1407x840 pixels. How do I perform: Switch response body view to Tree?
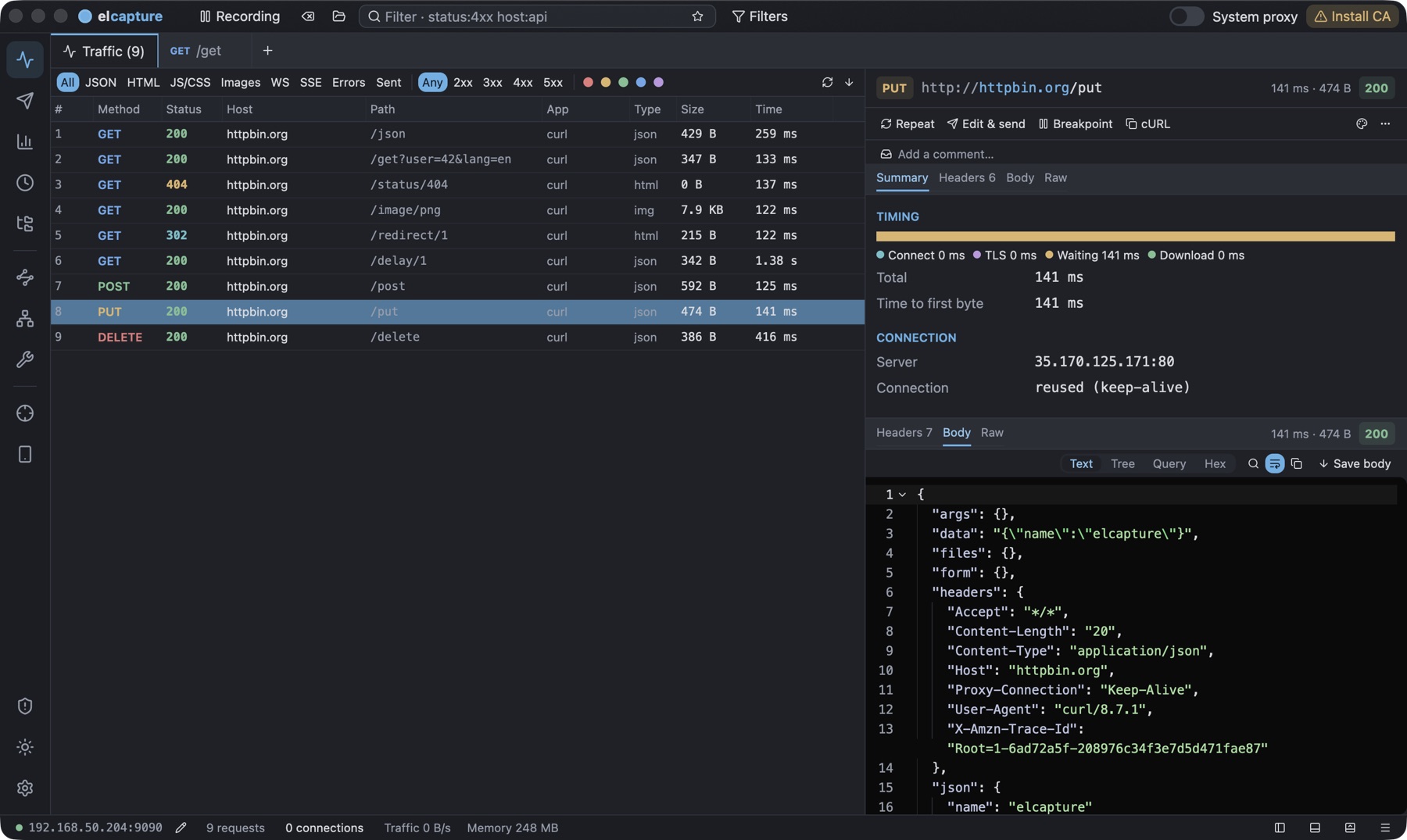click(x=1122, y=463)
